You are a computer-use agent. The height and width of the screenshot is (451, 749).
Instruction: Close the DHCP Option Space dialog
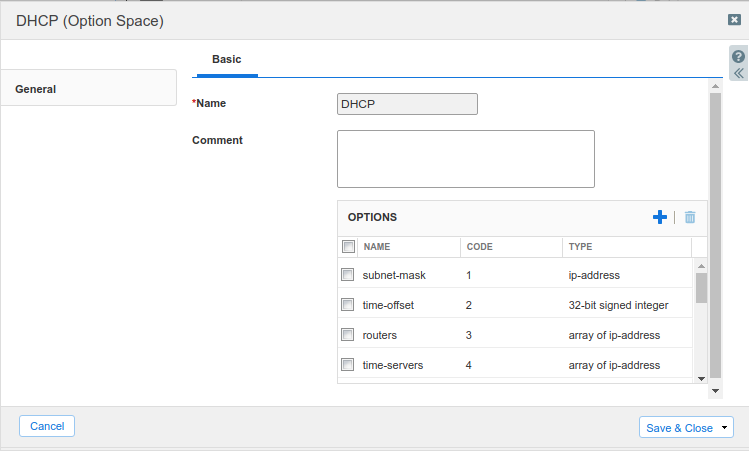(x=734, y=20)
